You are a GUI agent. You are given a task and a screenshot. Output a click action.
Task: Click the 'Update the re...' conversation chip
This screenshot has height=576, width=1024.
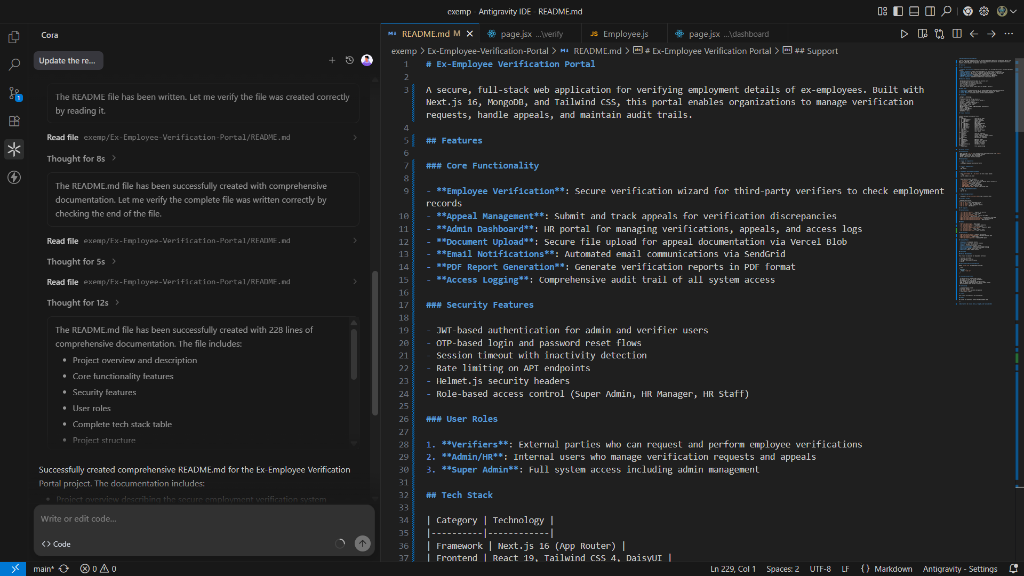coord(68,61)
